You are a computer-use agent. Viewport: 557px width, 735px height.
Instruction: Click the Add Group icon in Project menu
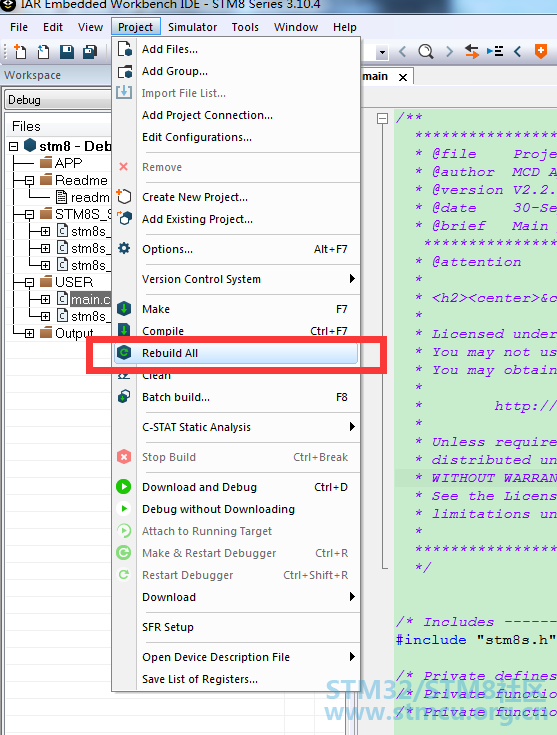pos(124,71)
